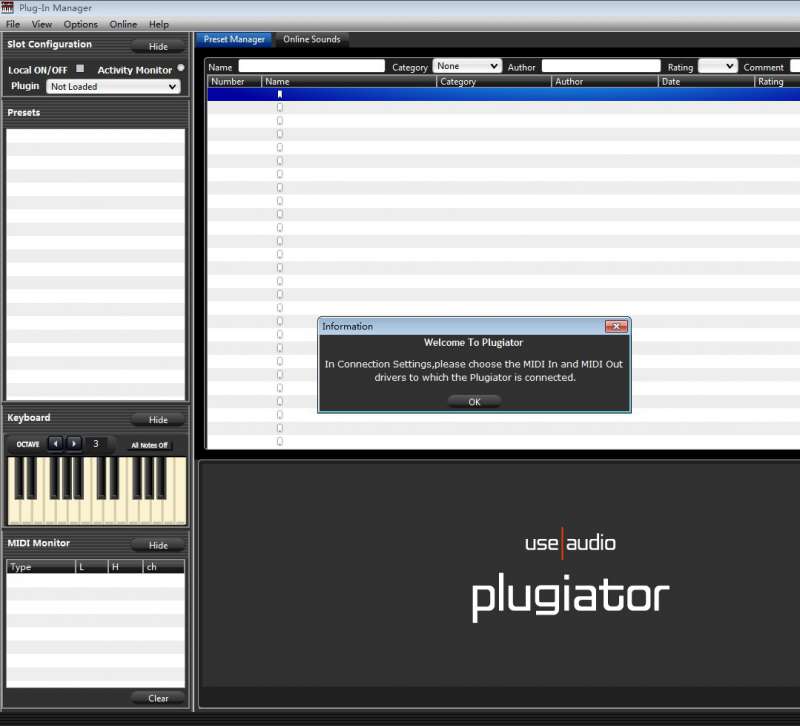Open the Plugin dropdown showing Not Loaded
The height and width of the screenshot is (726, 800).
(113, 87)
